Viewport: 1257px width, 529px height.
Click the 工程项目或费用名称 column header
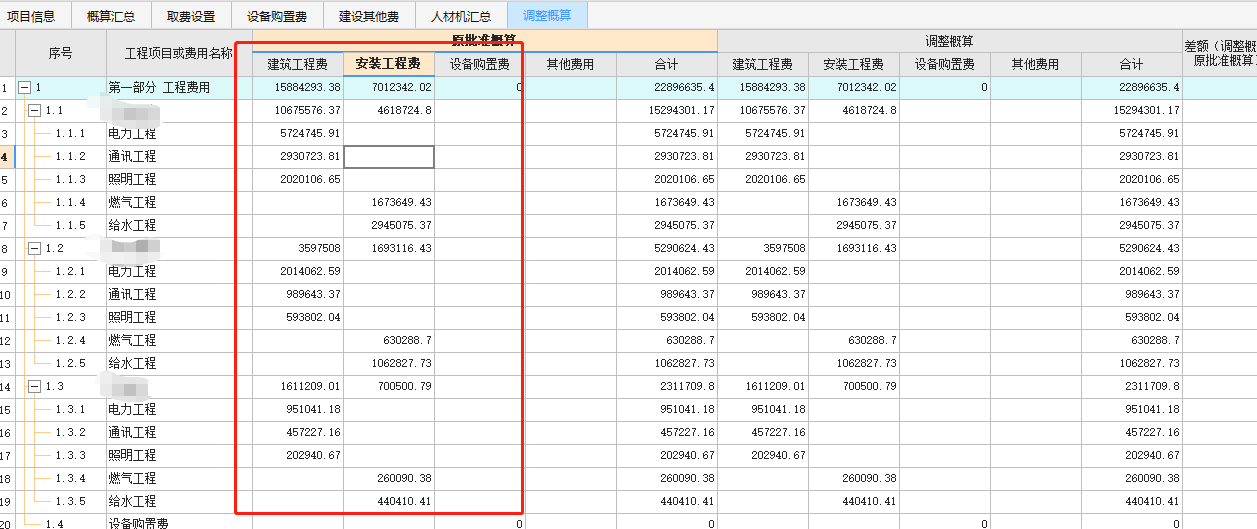(x=179, y=53)
